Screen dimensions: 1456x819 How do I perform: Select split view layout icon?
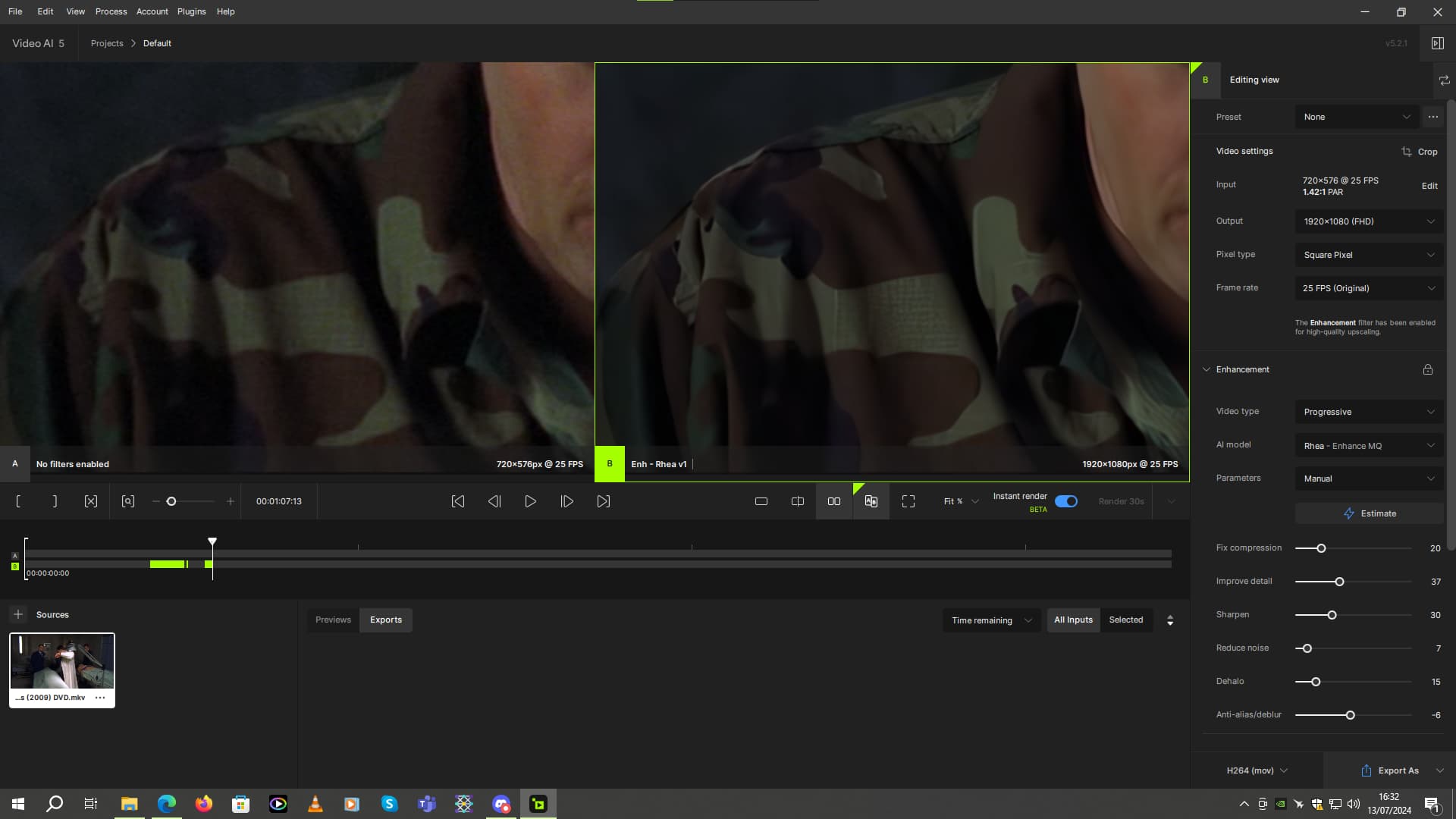[x=798, y=501]
